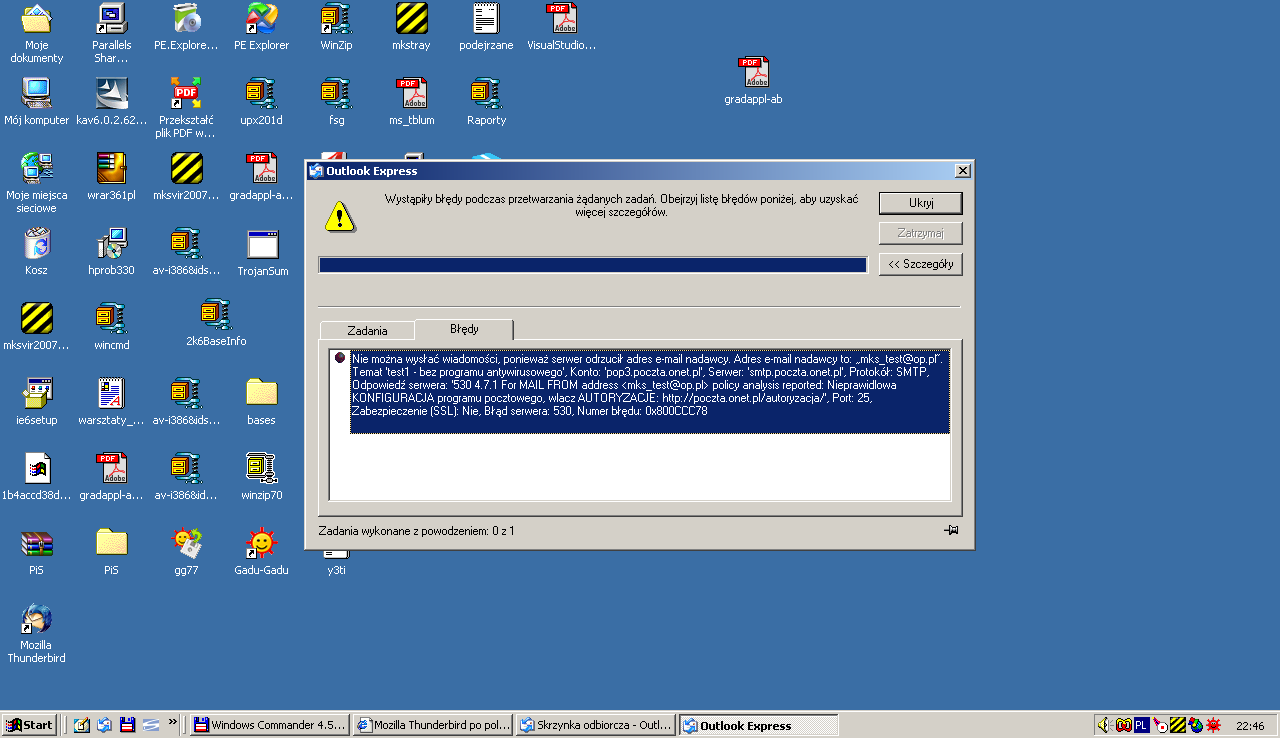Select the mkstray desktop icon
1280x738 pixels.
[412, 28]
